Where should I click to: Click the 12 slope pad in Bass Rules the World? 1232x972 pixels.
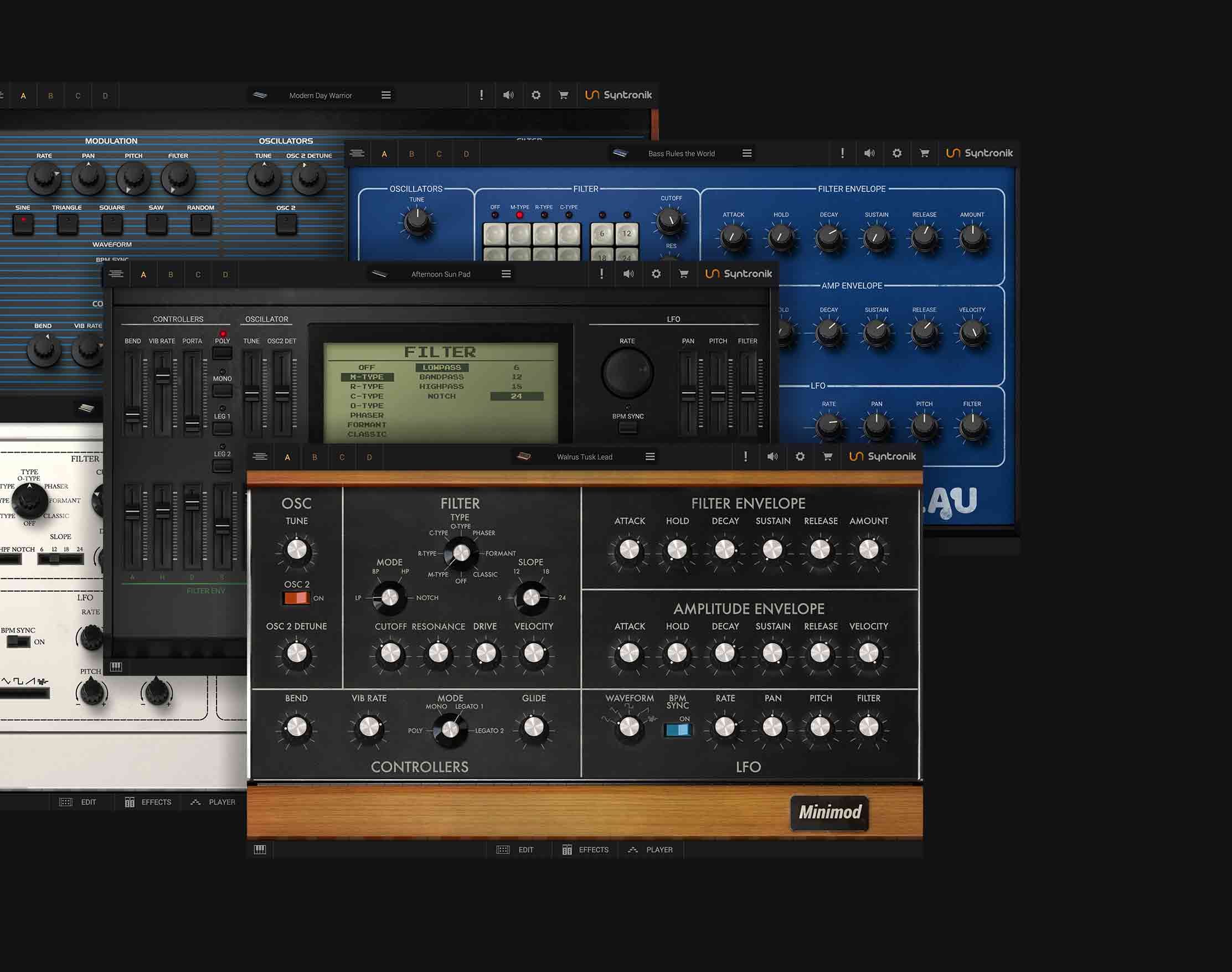627,234
